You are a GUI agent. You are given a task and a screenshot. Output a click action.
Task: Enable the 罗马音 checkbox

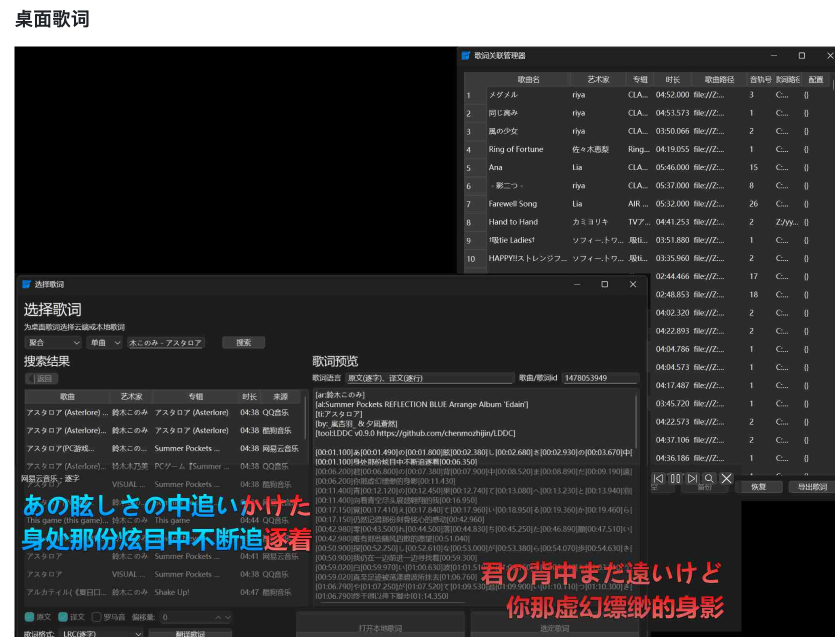98,618
